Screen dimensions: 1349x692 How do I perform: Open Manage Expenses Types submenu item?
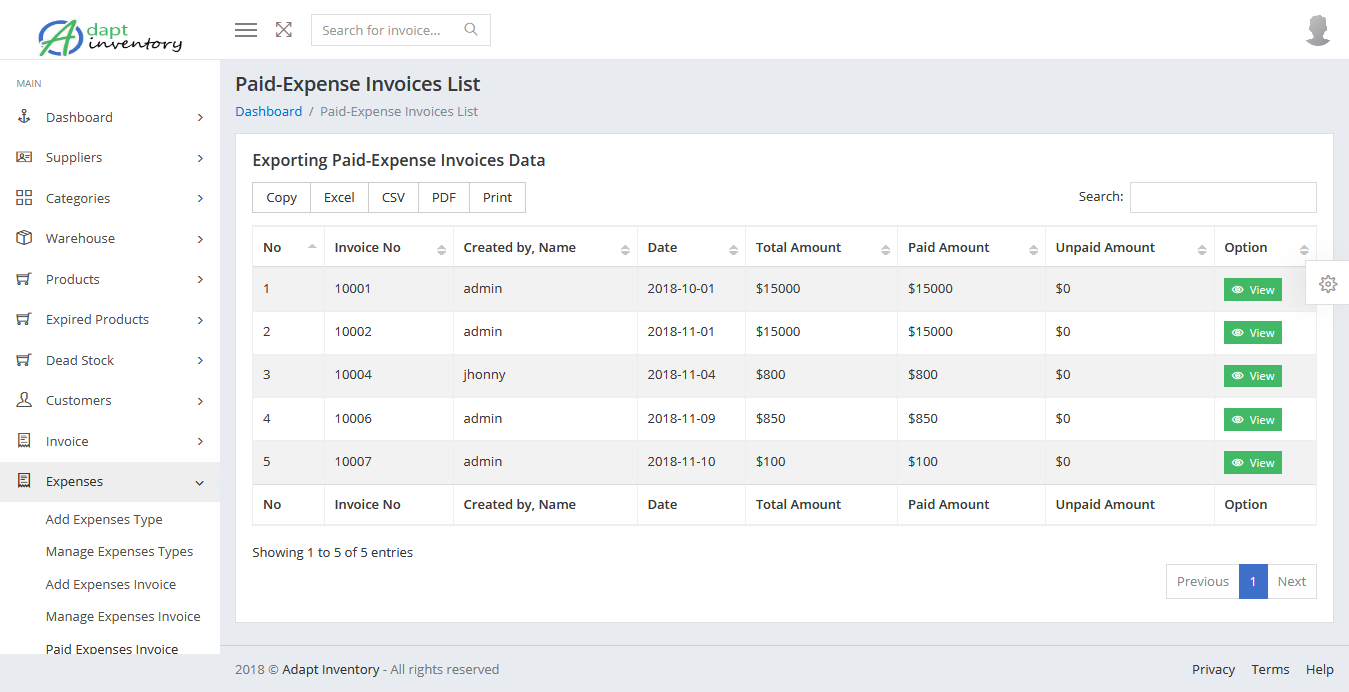pos(119,552)
